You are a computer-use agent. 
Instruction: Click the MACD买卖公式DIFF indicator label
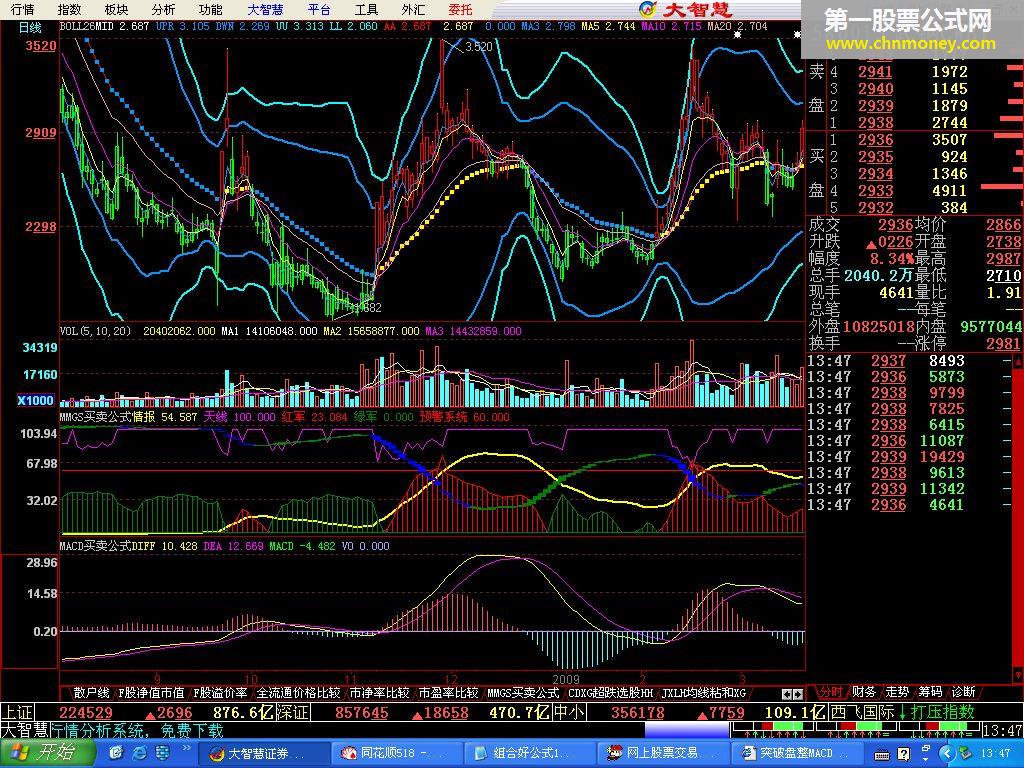point(107,545)
